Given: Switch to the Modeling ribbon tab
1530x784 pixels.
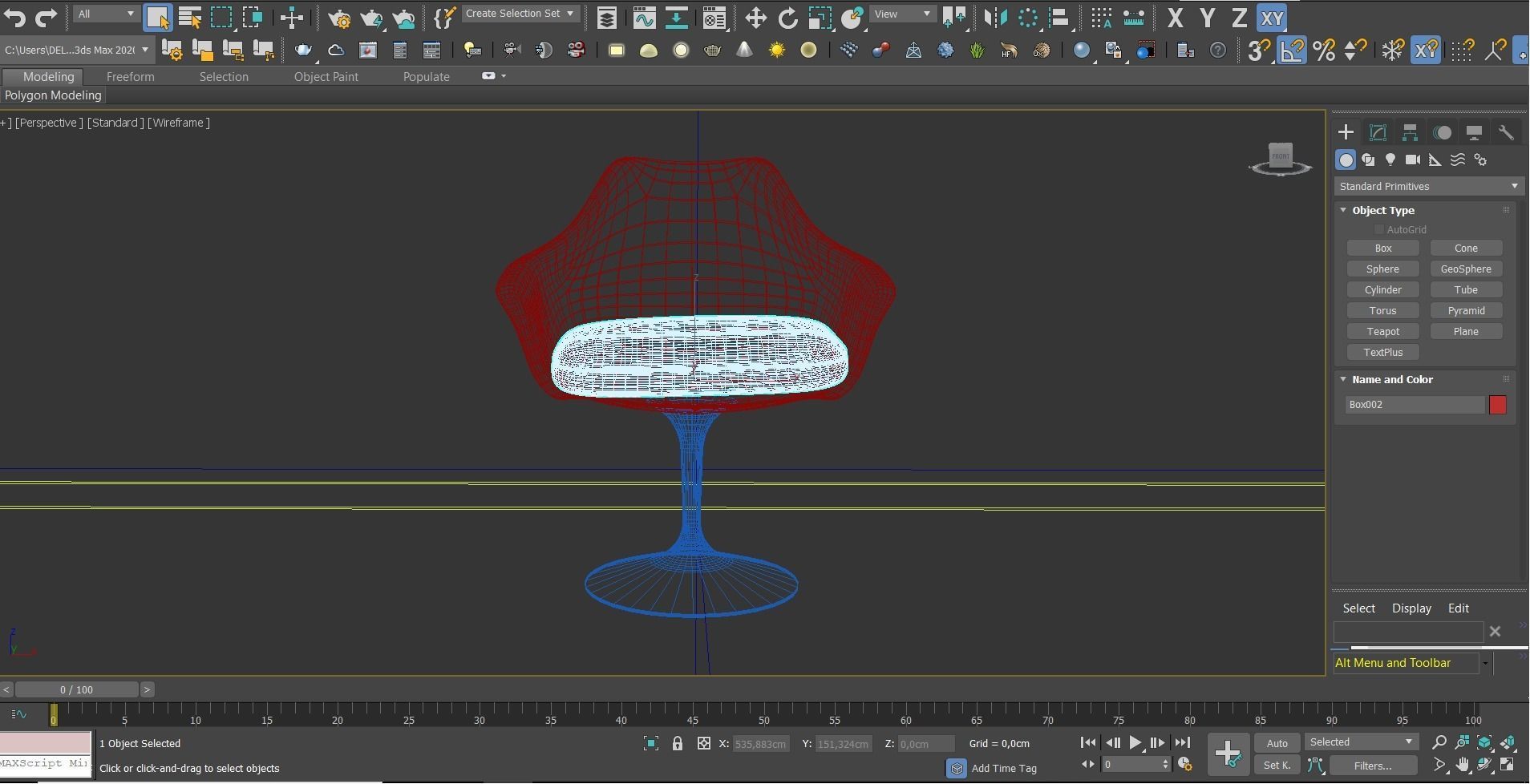Looking at the screenshot, I should (48, 76).
